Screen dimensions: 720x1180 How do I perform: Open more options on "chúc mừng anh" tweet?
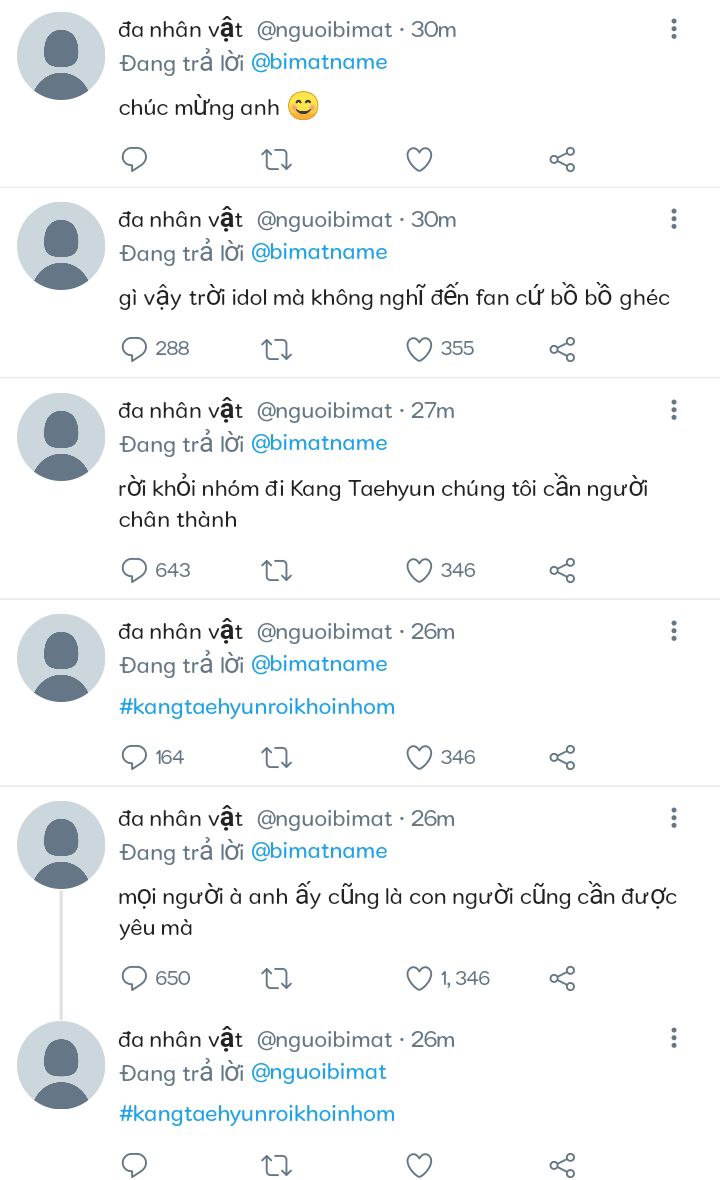click(x=674, y=29)
